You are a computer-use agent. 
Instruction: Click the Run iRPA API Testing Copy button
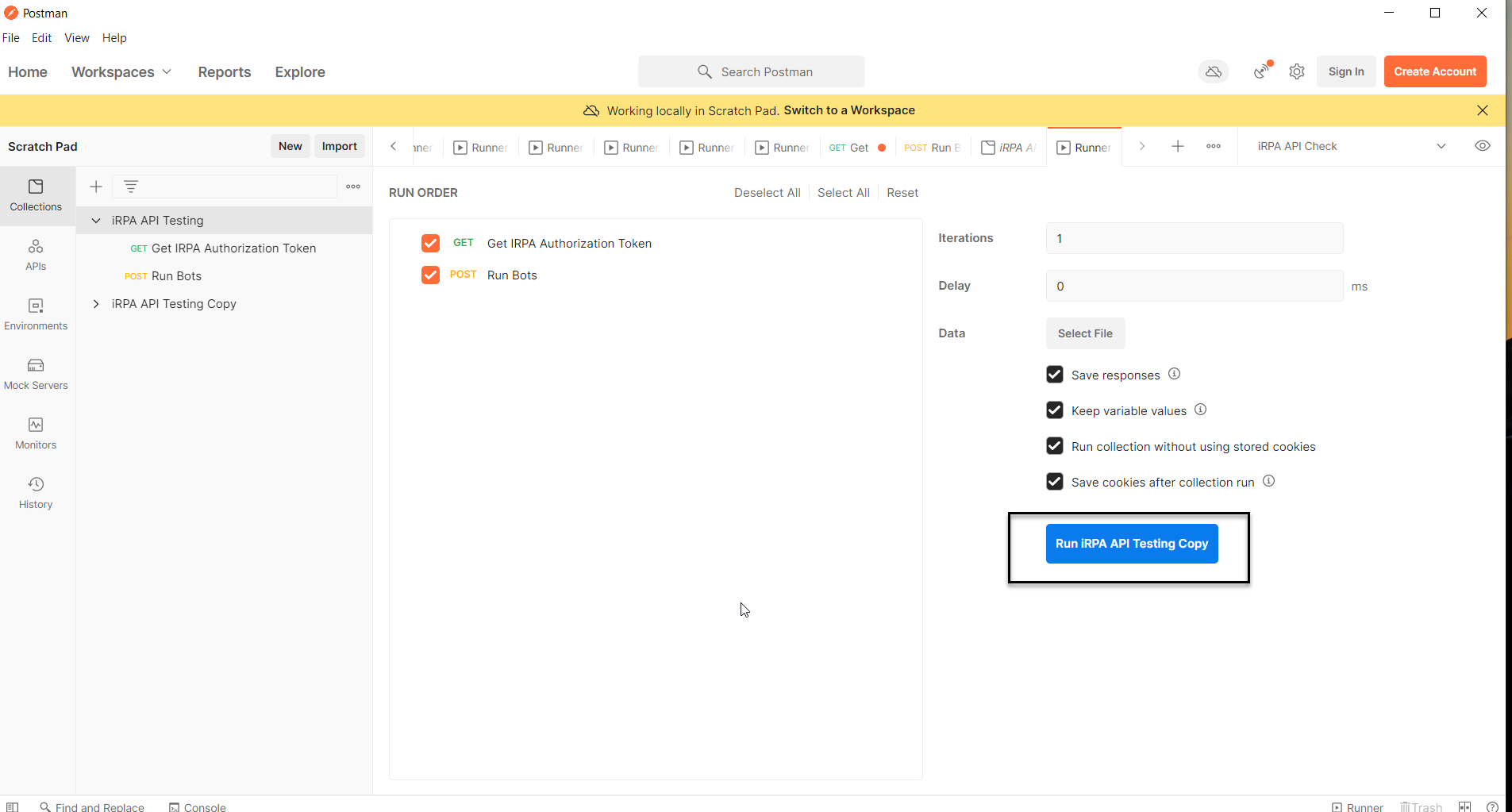pyautogui.click(x=1132, y=544)
